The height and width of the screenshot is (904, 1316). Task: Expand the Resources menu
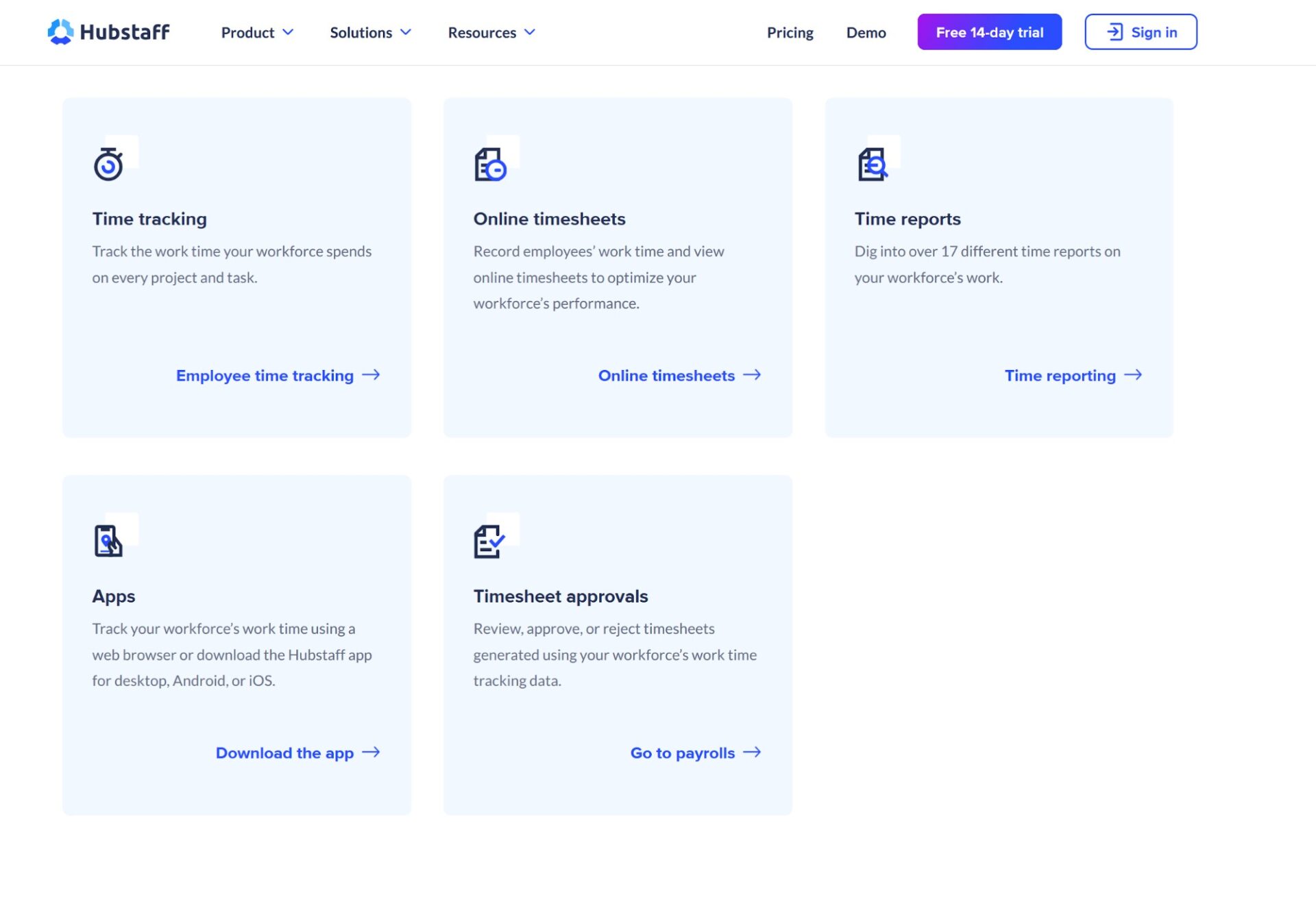click(x=491, y=32)
